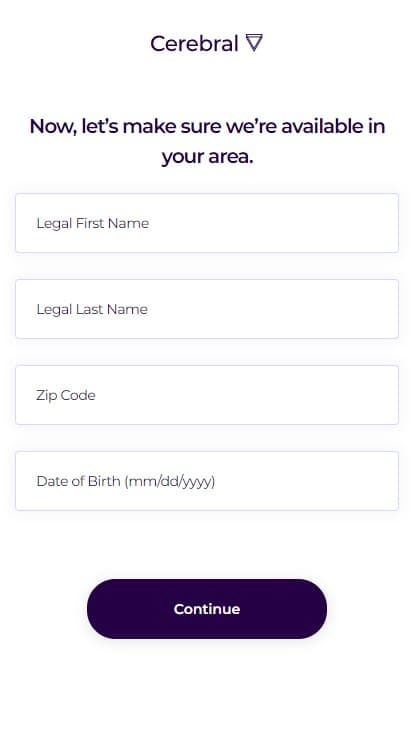Click the mm/dd/yyyy date format hint

point(170,482)
